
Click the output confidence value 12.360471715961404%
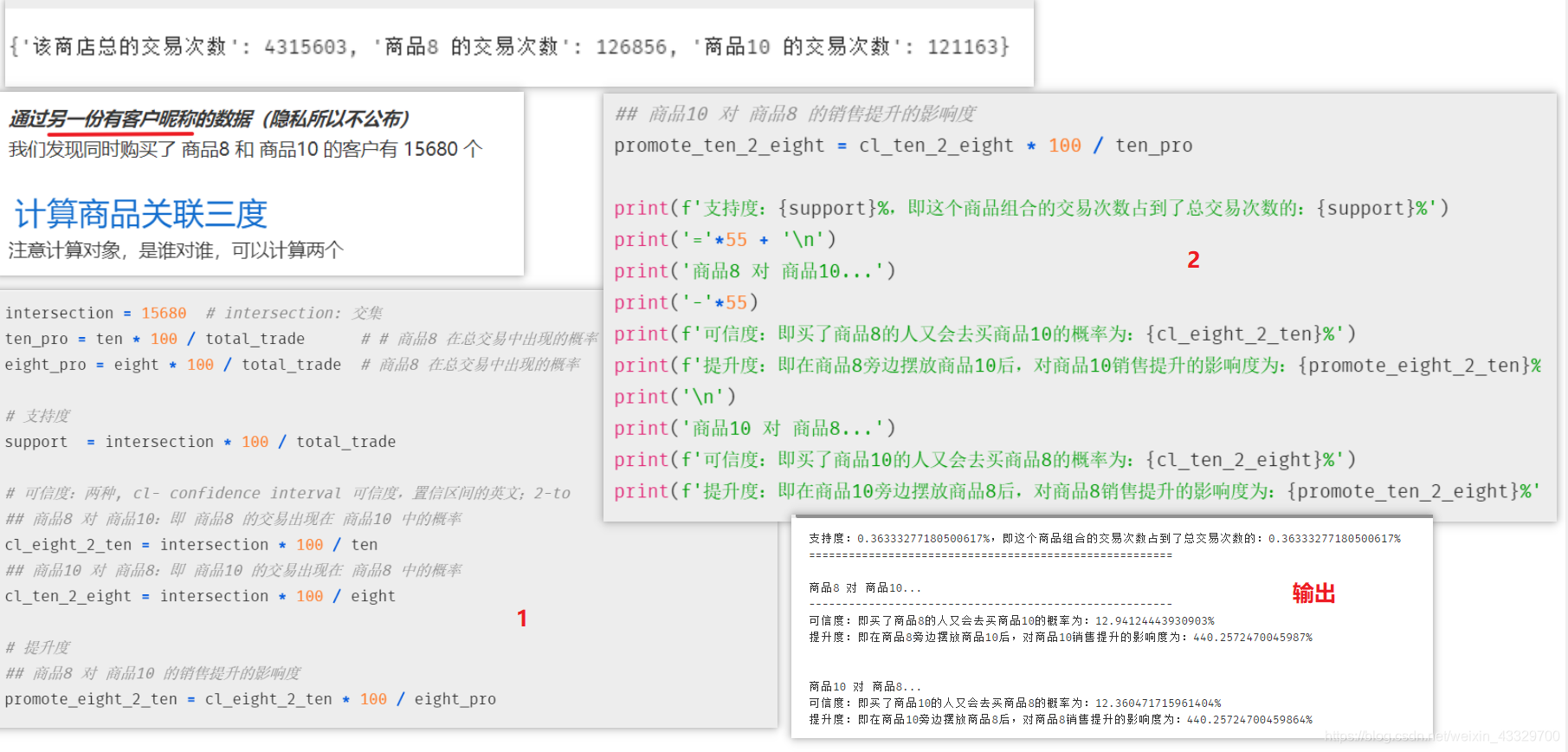1158,703
